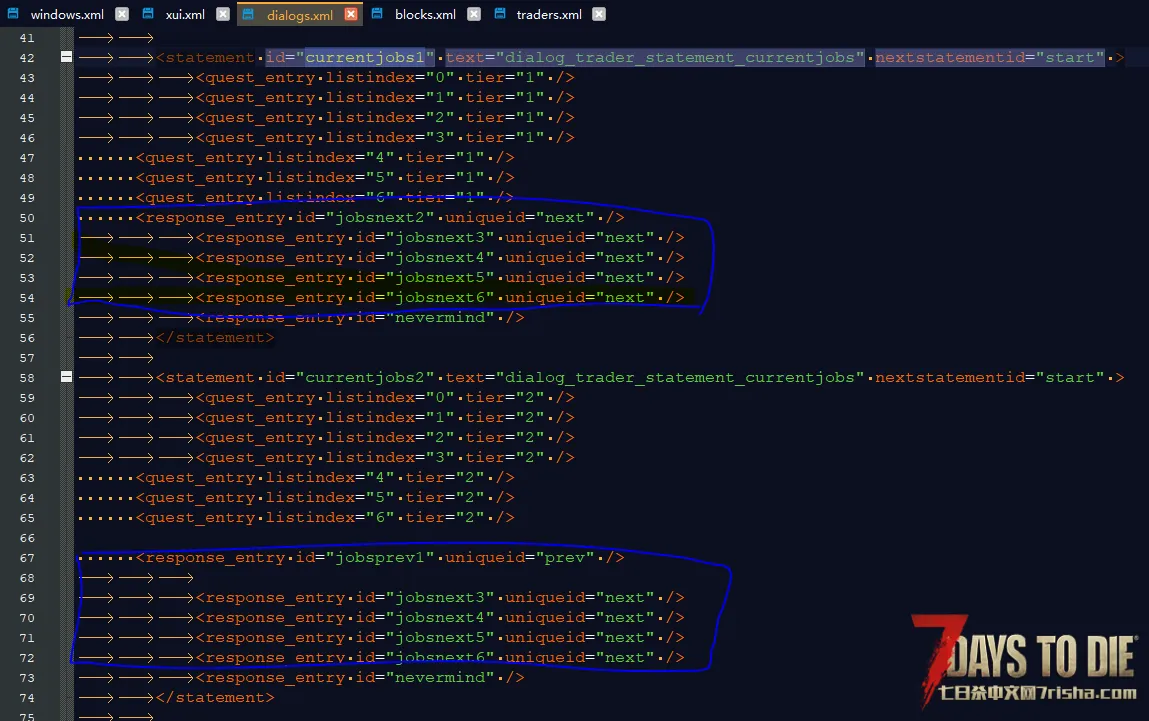
Task: Click the empty line 66 in the editor
Action: [400, 538]
